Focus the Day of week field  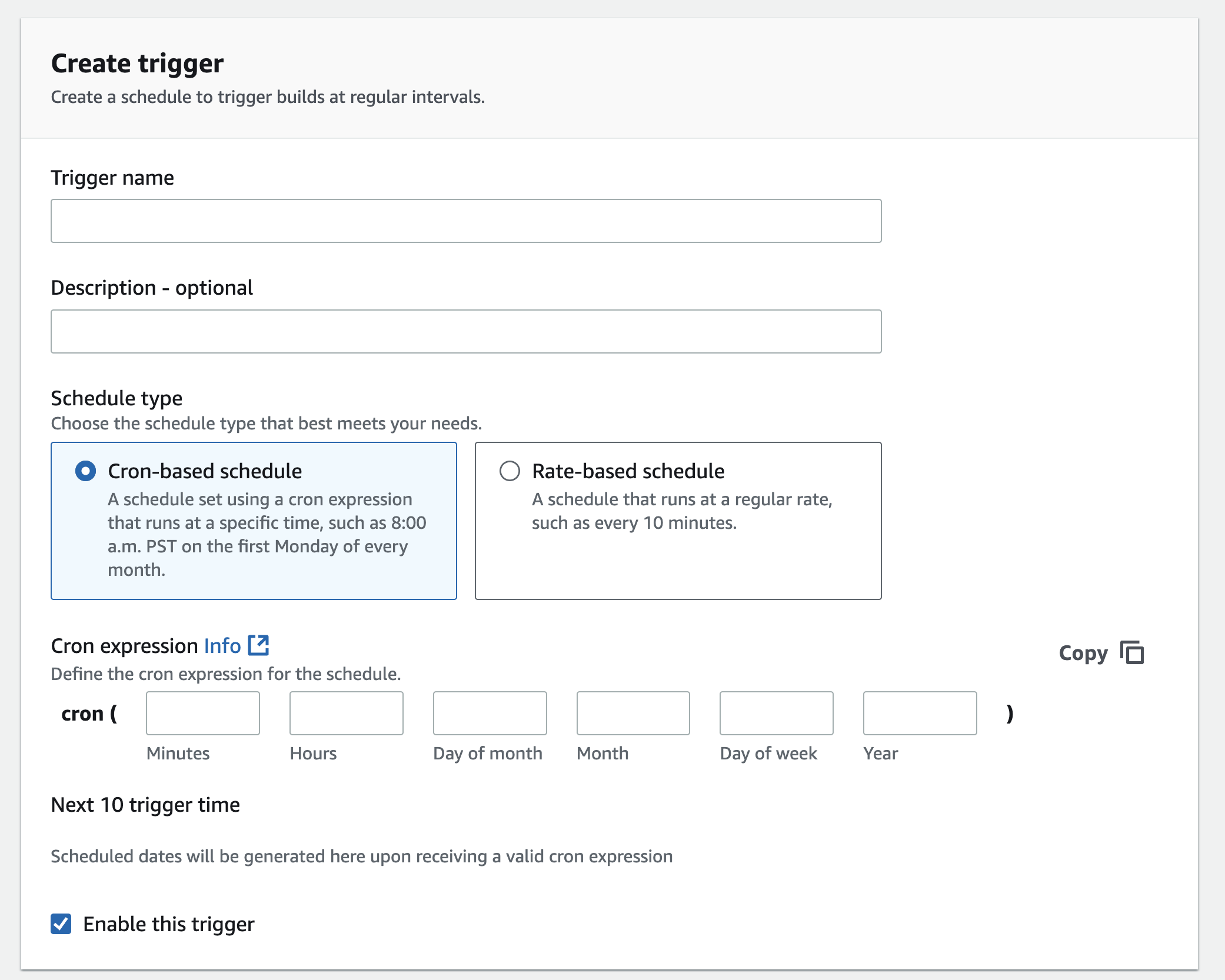click(x=776, y=713)
